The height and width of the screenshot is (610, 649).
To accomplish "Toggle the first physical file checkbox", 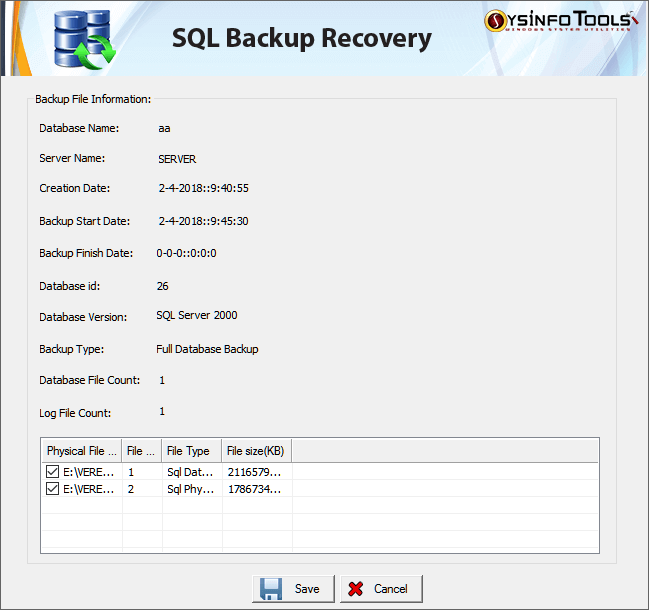I will click(52, 471).
